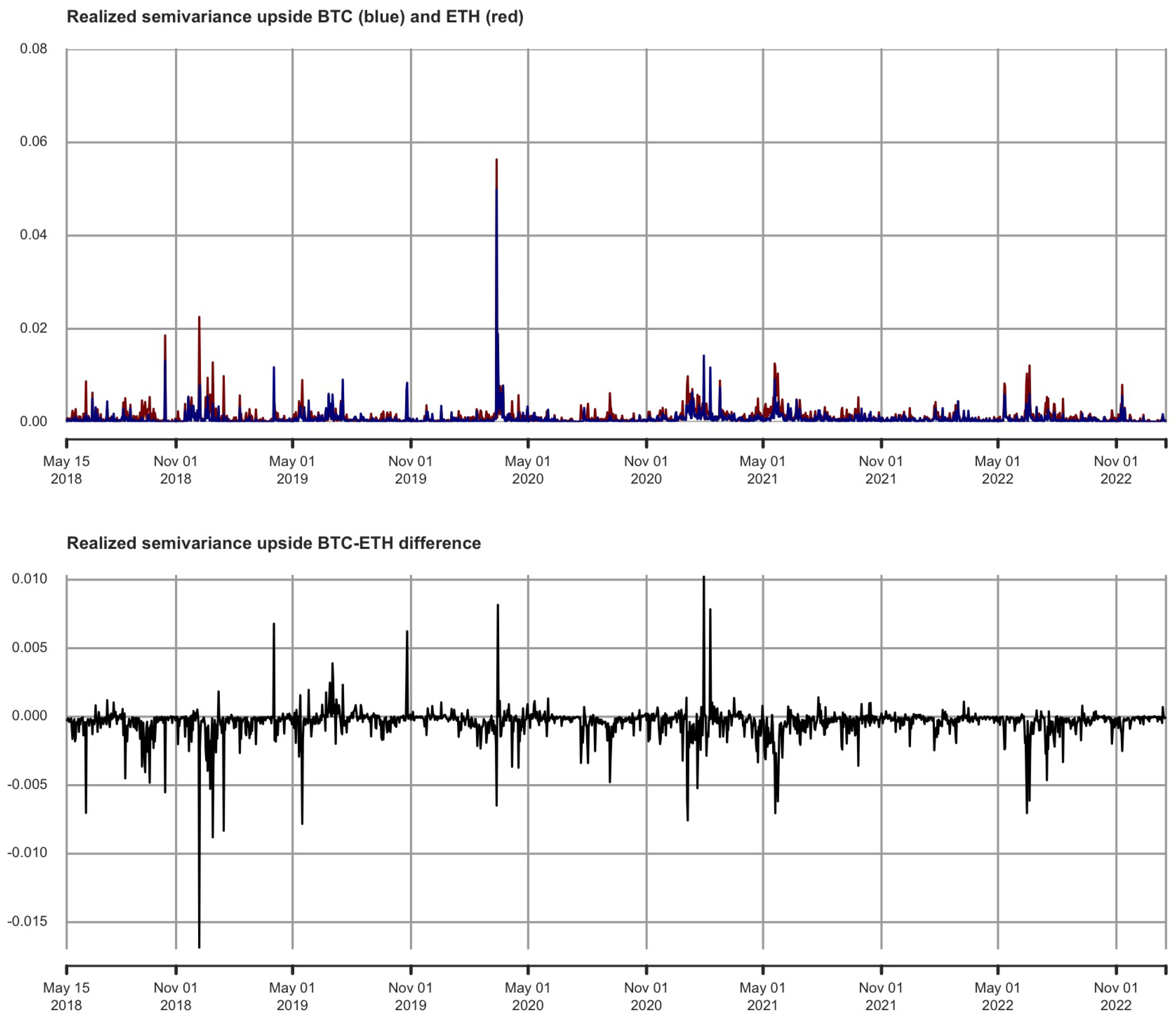
Task: Click the -0.015 y-axis label on the bottom chart
Action: (x=27, y=921)
